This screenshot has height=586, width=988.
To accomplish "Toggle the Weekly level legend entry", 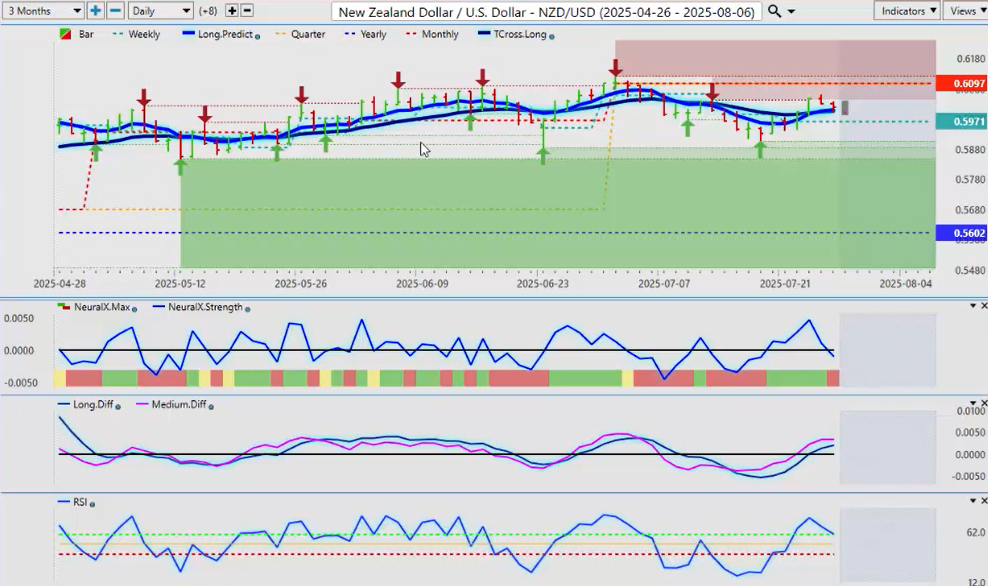I will [x=139, y=34].
